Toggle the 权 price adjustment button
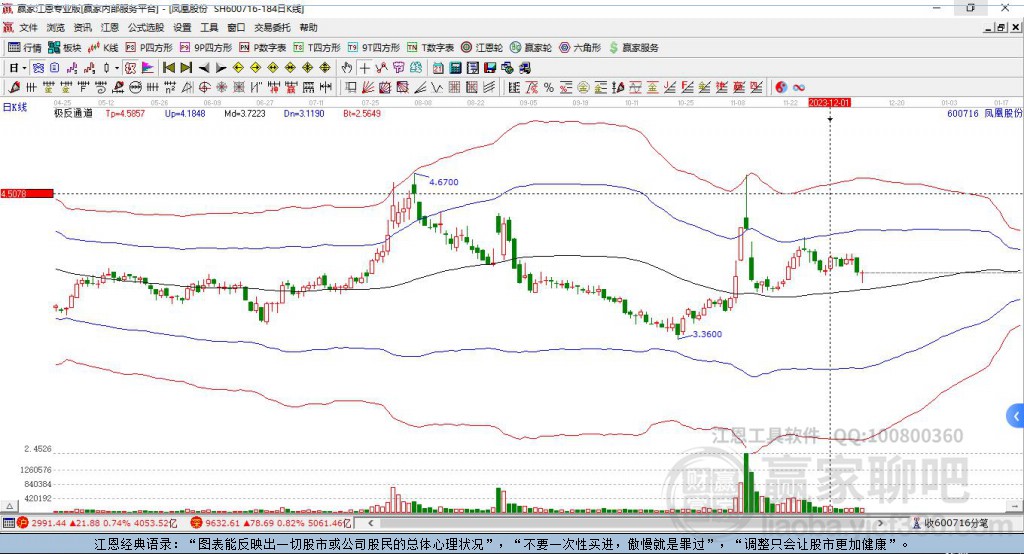This screenshot has width=1024, height=554. point(131,67)
